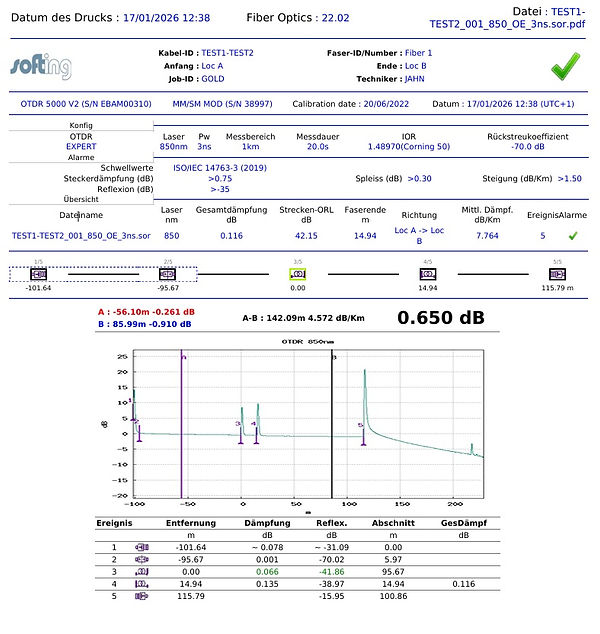Click direction Loc A -> Loc B

point(419,235)
